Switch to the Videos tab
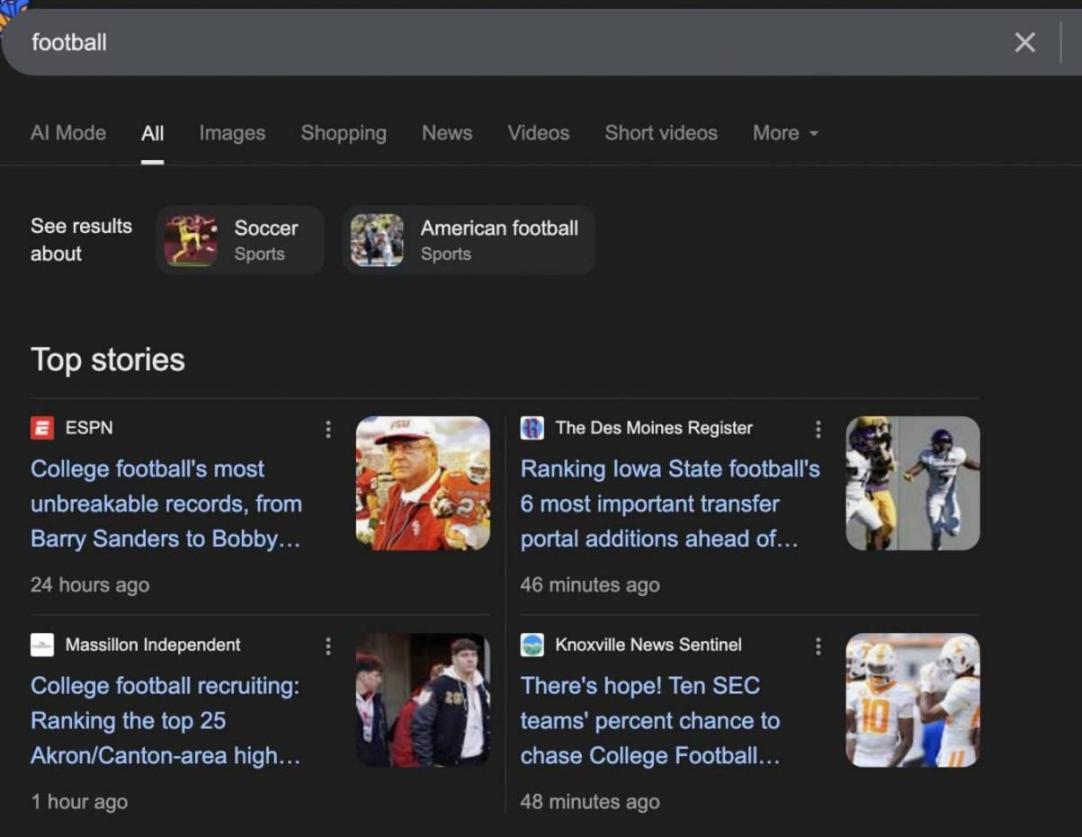Viewport: 1082px width, 837px height. [539, 132]
